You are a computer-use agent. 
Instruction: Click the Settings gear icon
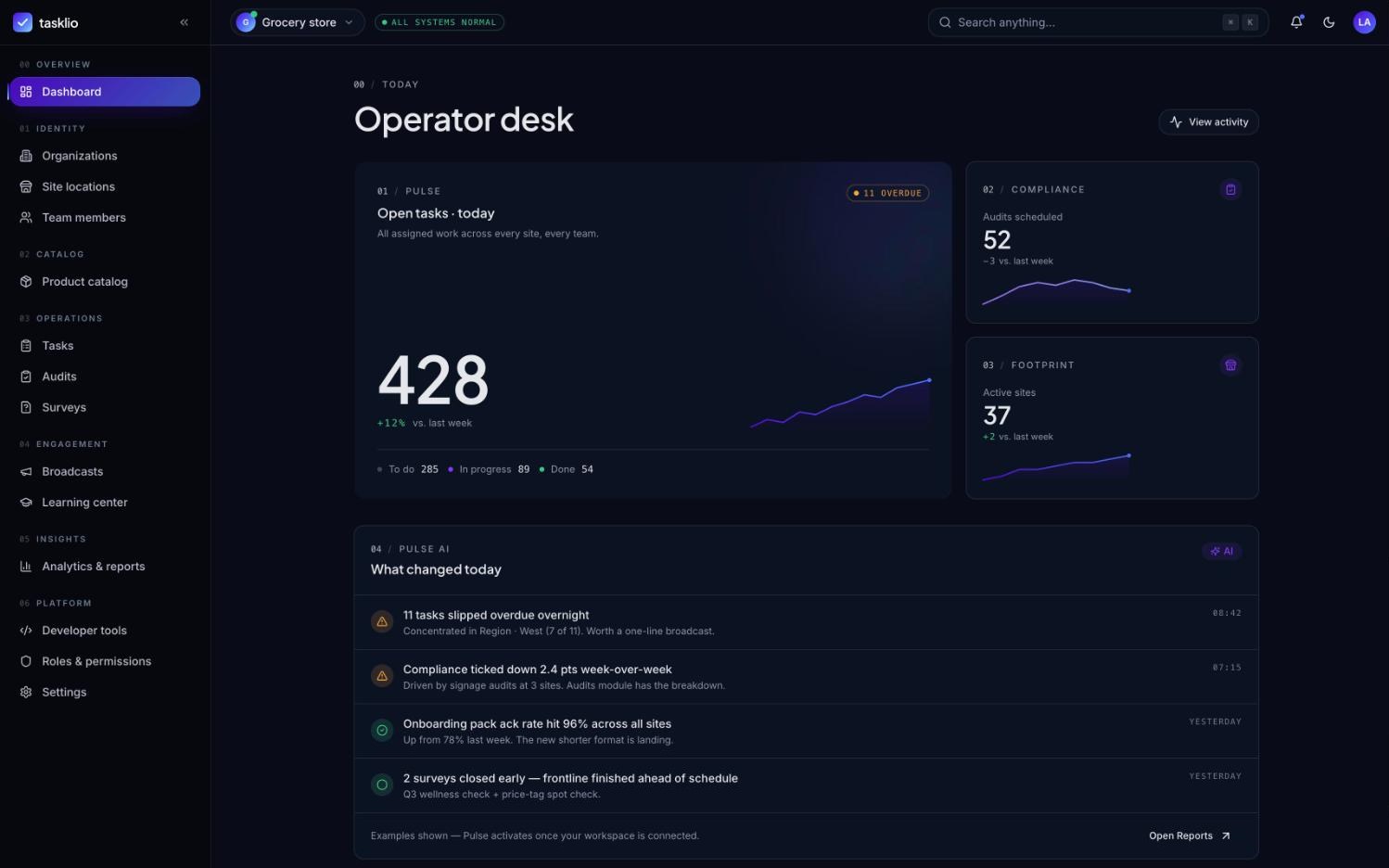pyautogui.click(x=26, y=692)
